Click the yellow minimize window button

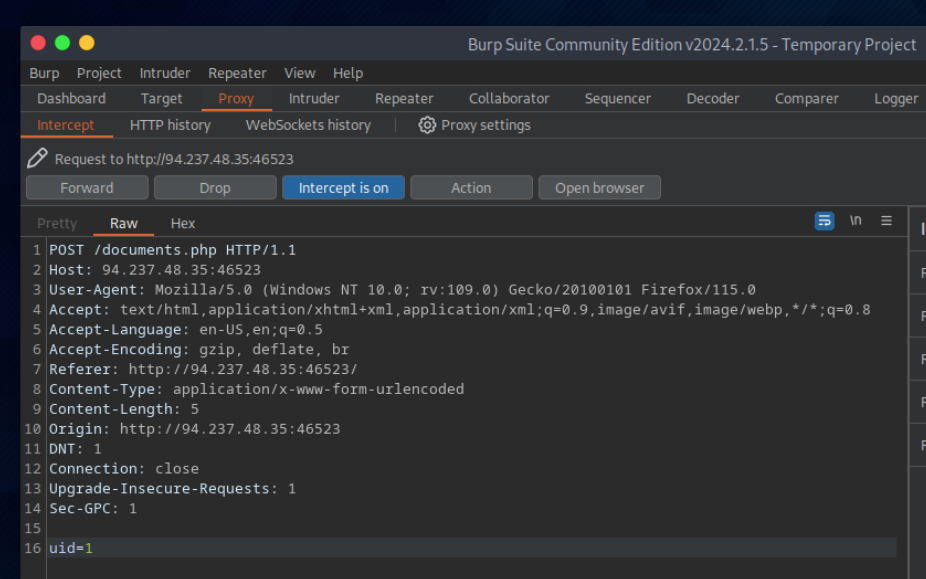pos(86,43)
